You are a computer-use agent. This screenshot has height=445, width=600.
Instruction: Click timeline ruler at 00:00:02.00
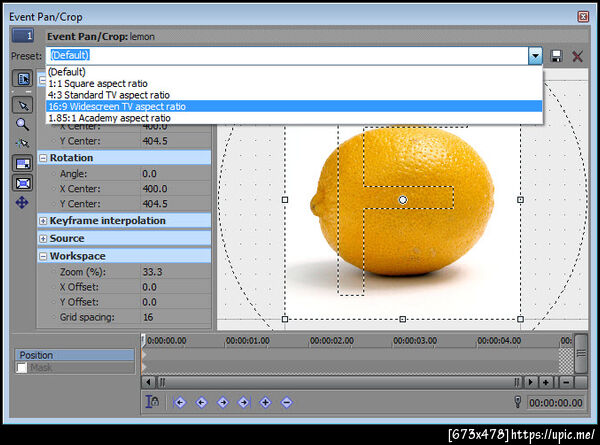click(x=331, y=341)
